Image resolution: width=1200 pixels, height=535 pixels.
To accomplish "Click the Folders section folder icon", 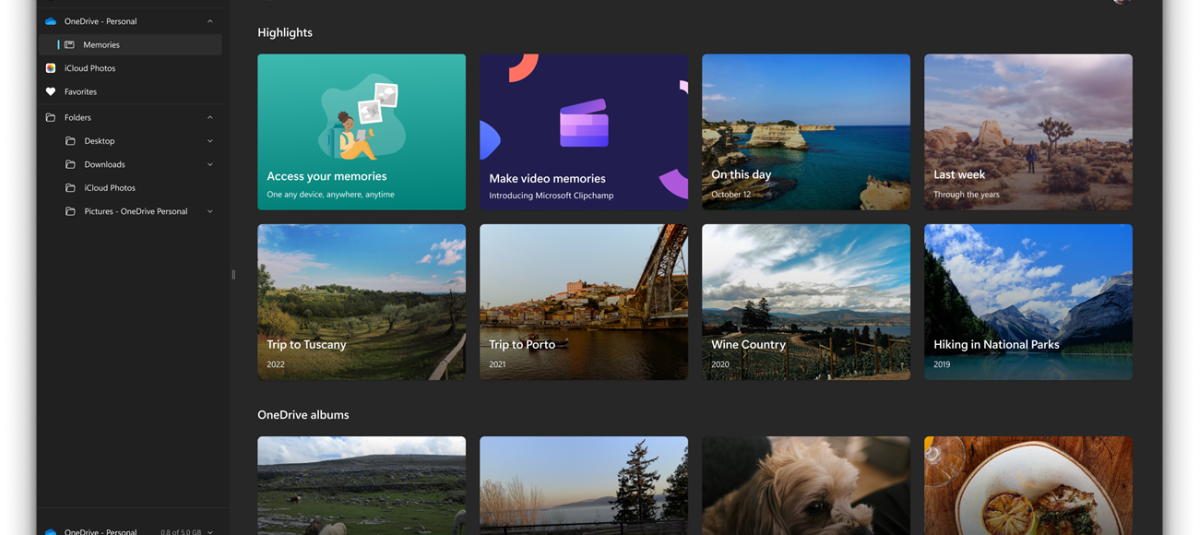I will pyautogui.click(x=51, y=118).
